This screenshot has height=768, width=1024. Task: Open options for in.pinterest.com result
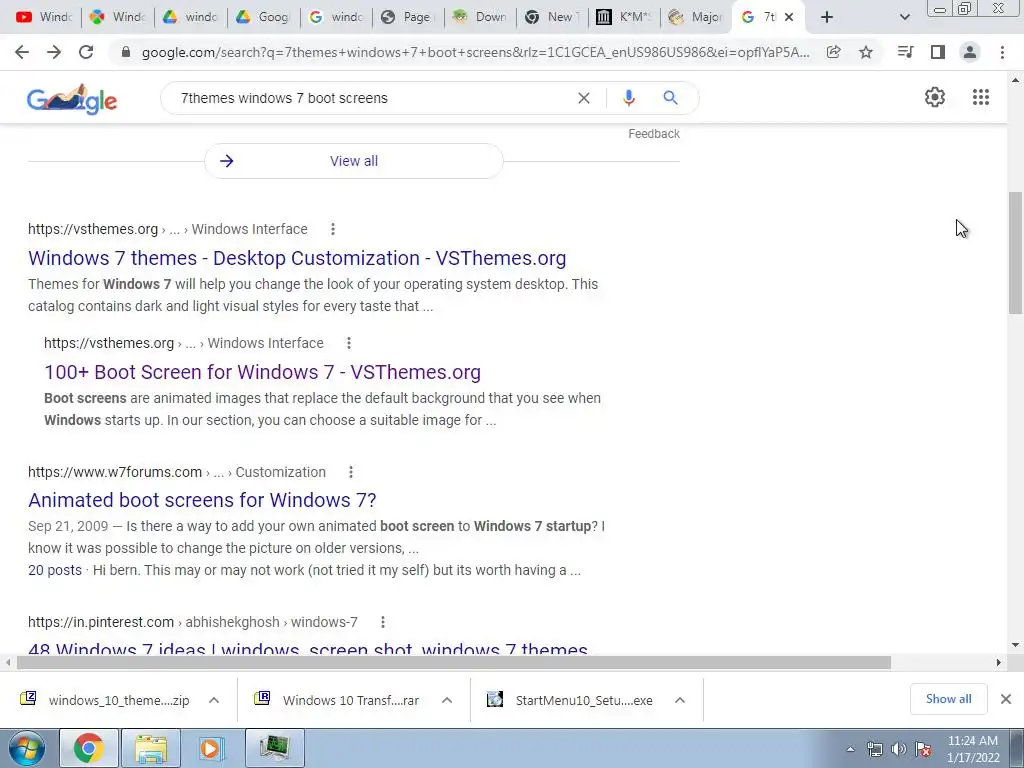pos(383,622)
